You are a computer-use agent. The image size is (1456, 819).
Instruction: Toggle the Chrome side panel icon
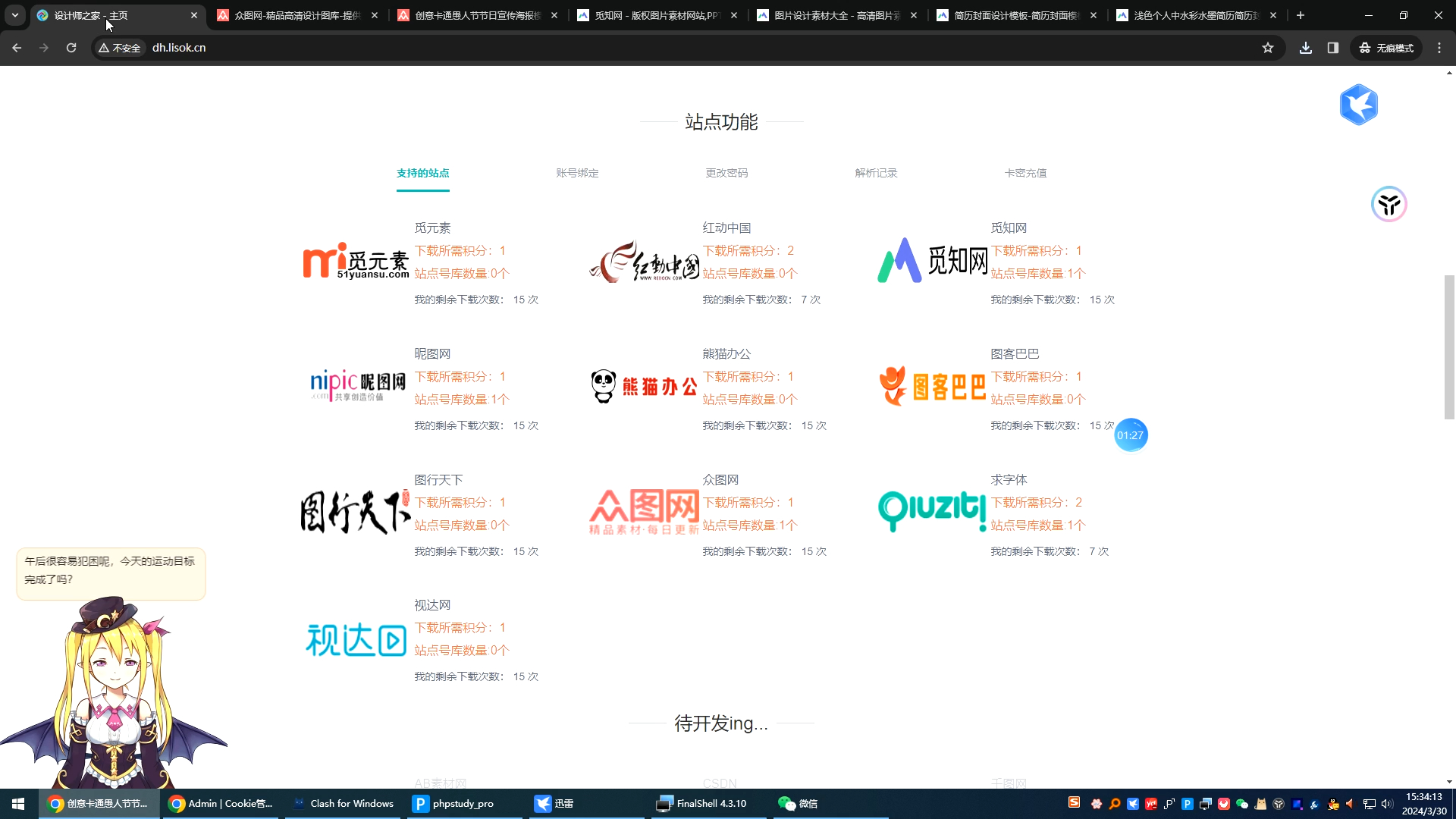pos(1333,48)
